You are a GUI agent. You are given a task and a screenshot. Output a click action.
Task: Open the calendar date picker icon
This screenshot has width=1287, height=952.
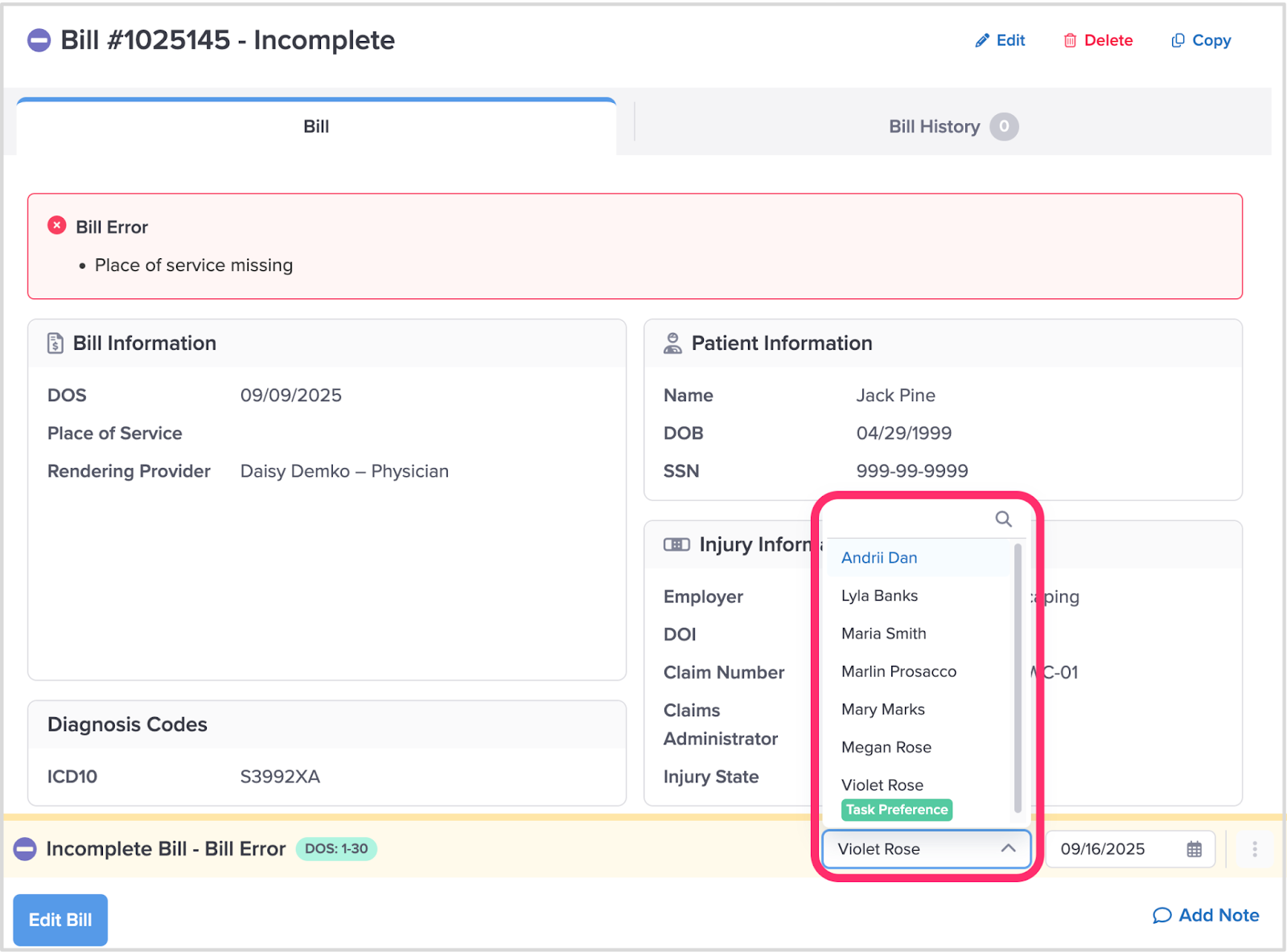point(1194,849)
